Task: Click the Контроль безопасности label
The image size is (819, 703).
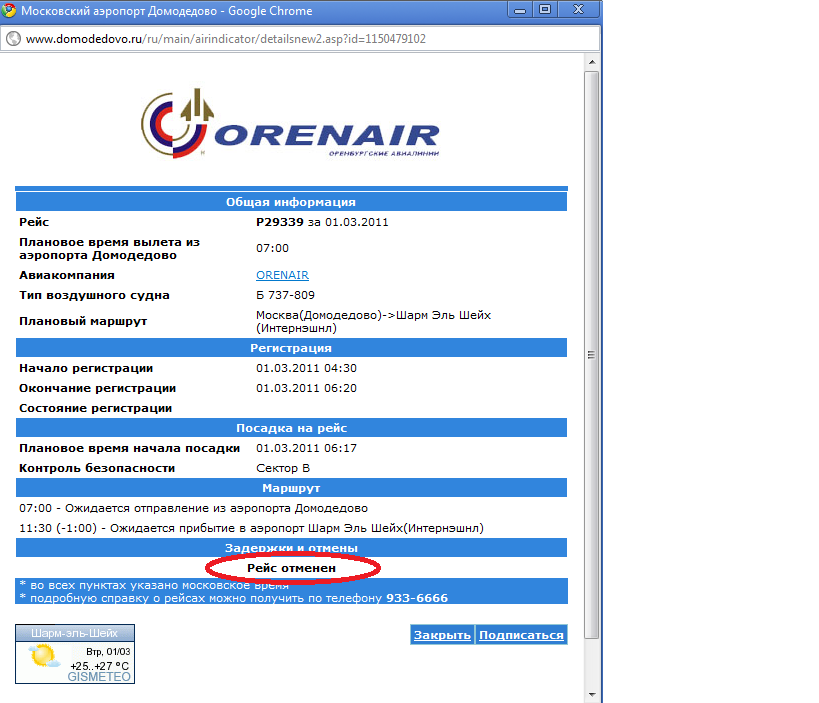Action: point(97,468)
